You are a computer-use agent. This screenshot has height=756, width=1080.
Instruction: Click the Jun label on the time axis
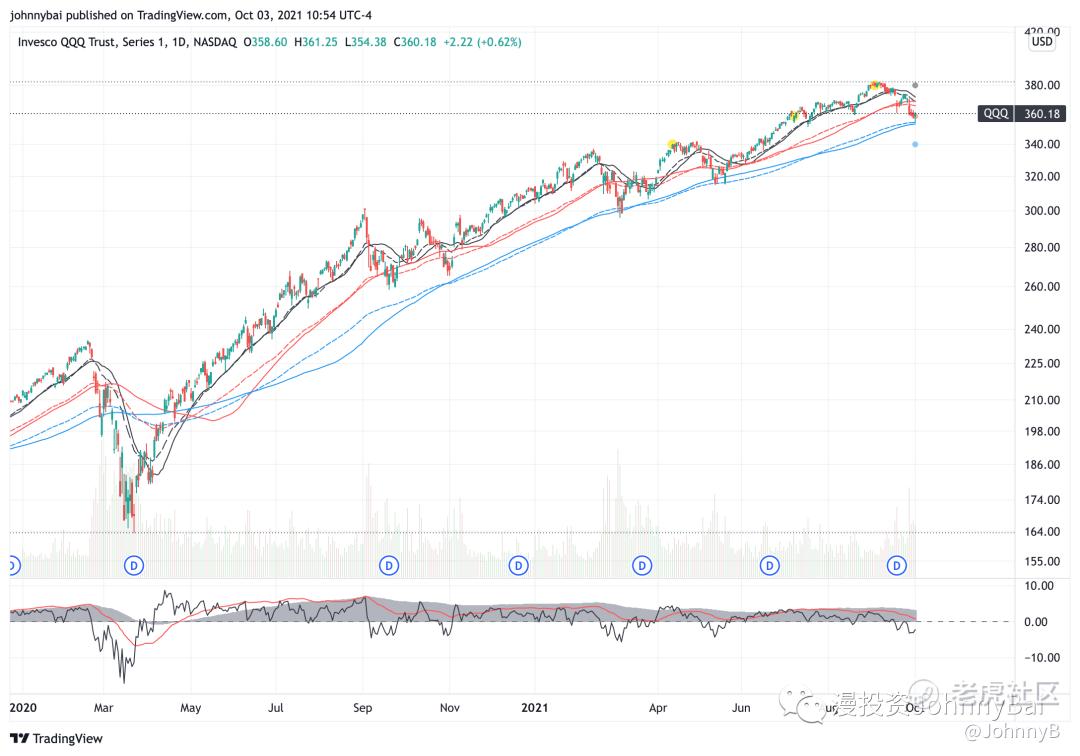click(x=741, y=708)
